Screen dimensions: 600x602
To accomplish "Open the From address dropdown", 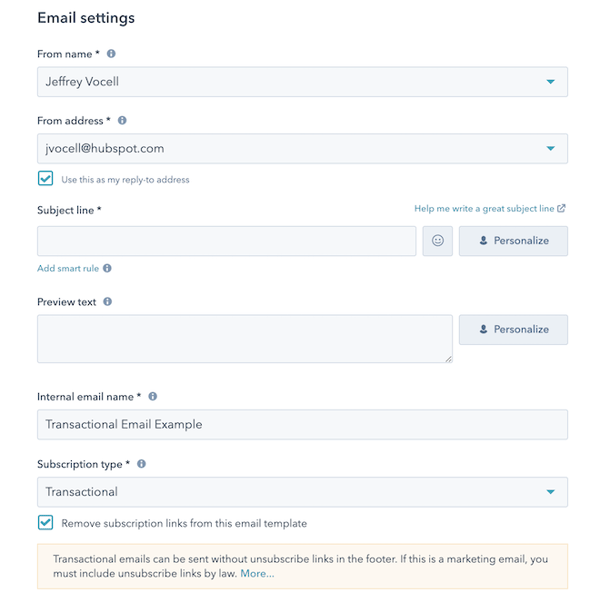I will pyautogui.click(x=550, y=149).
